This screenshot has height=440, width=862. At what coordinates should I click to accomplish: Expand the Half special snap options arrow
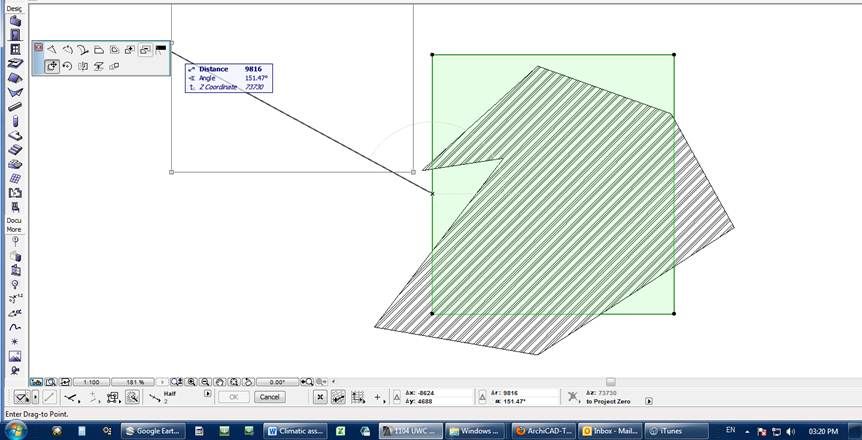coord(208,394)
